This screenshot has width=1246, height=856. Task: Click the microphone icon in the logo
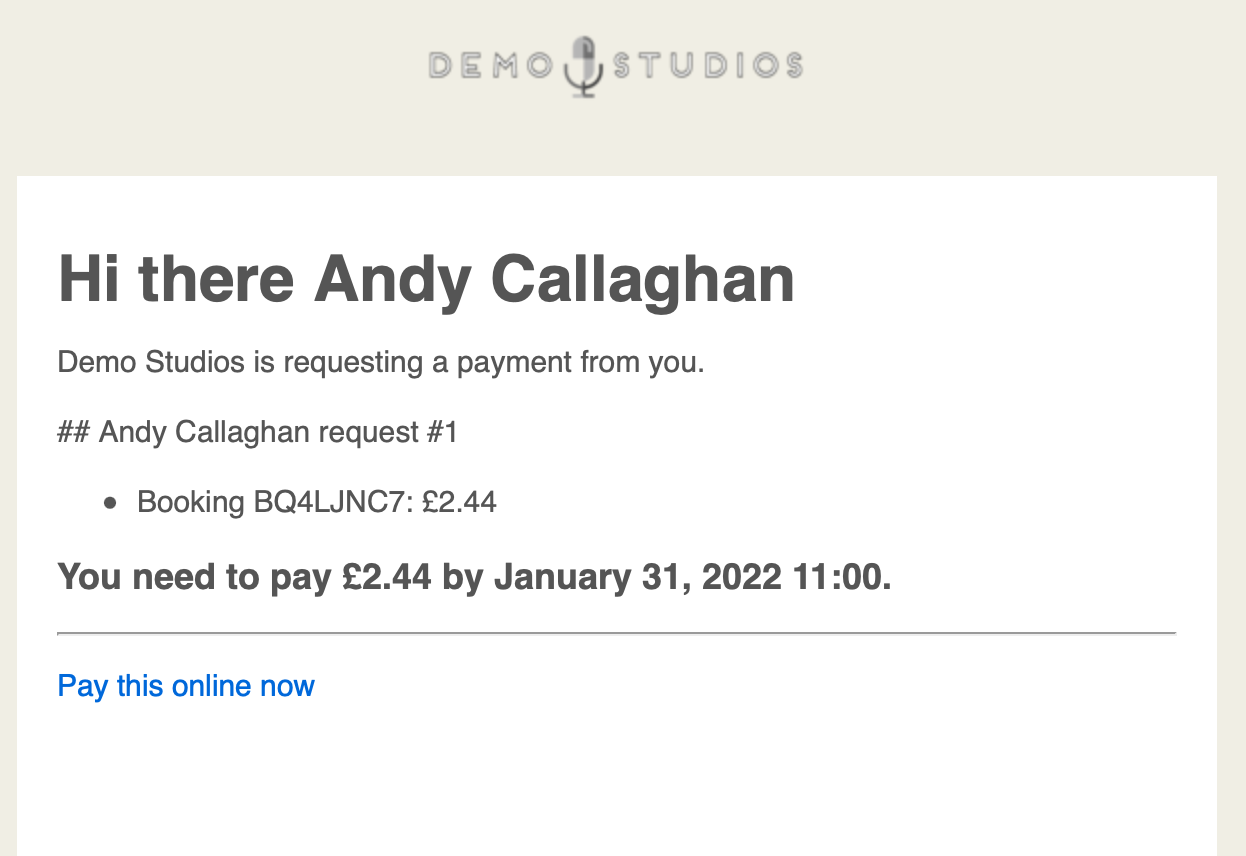(x=585, y=66)
